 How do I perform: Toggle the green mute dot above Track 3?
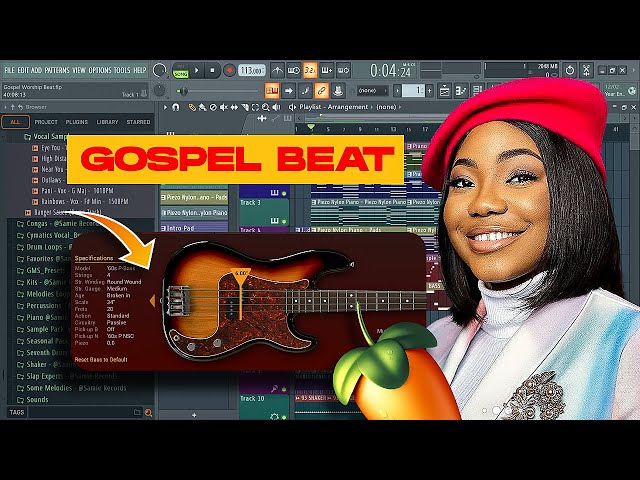[284, 193]
